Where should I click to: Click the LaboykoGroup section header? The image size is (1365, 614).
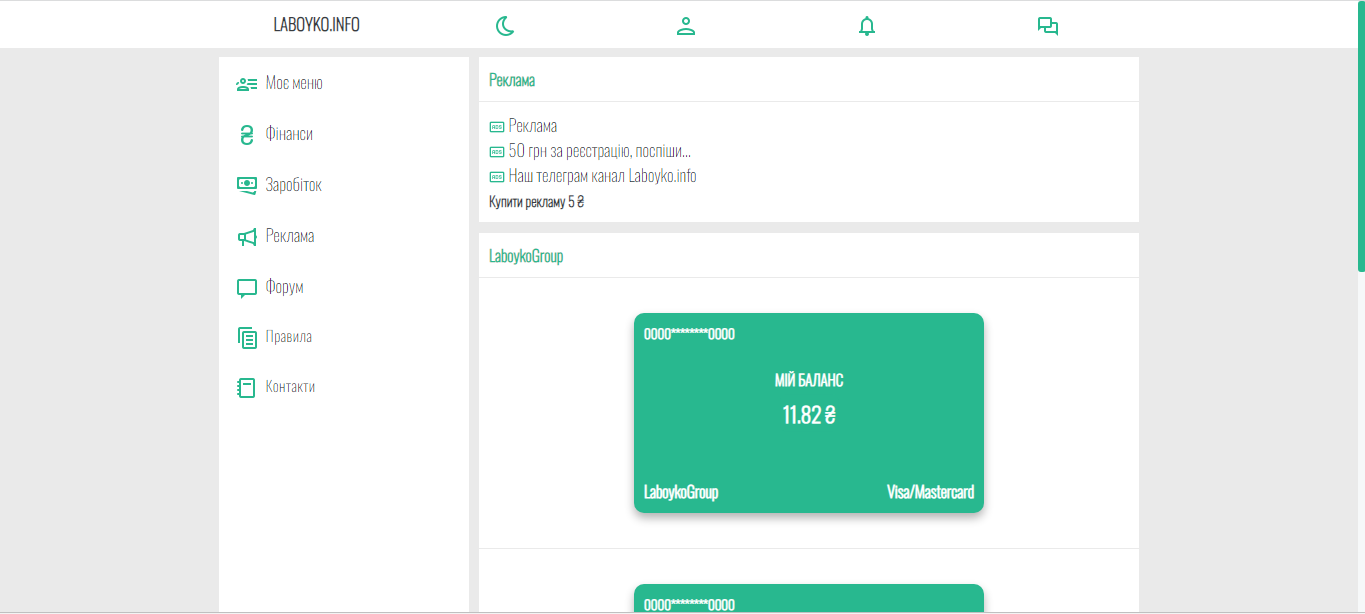526,256
